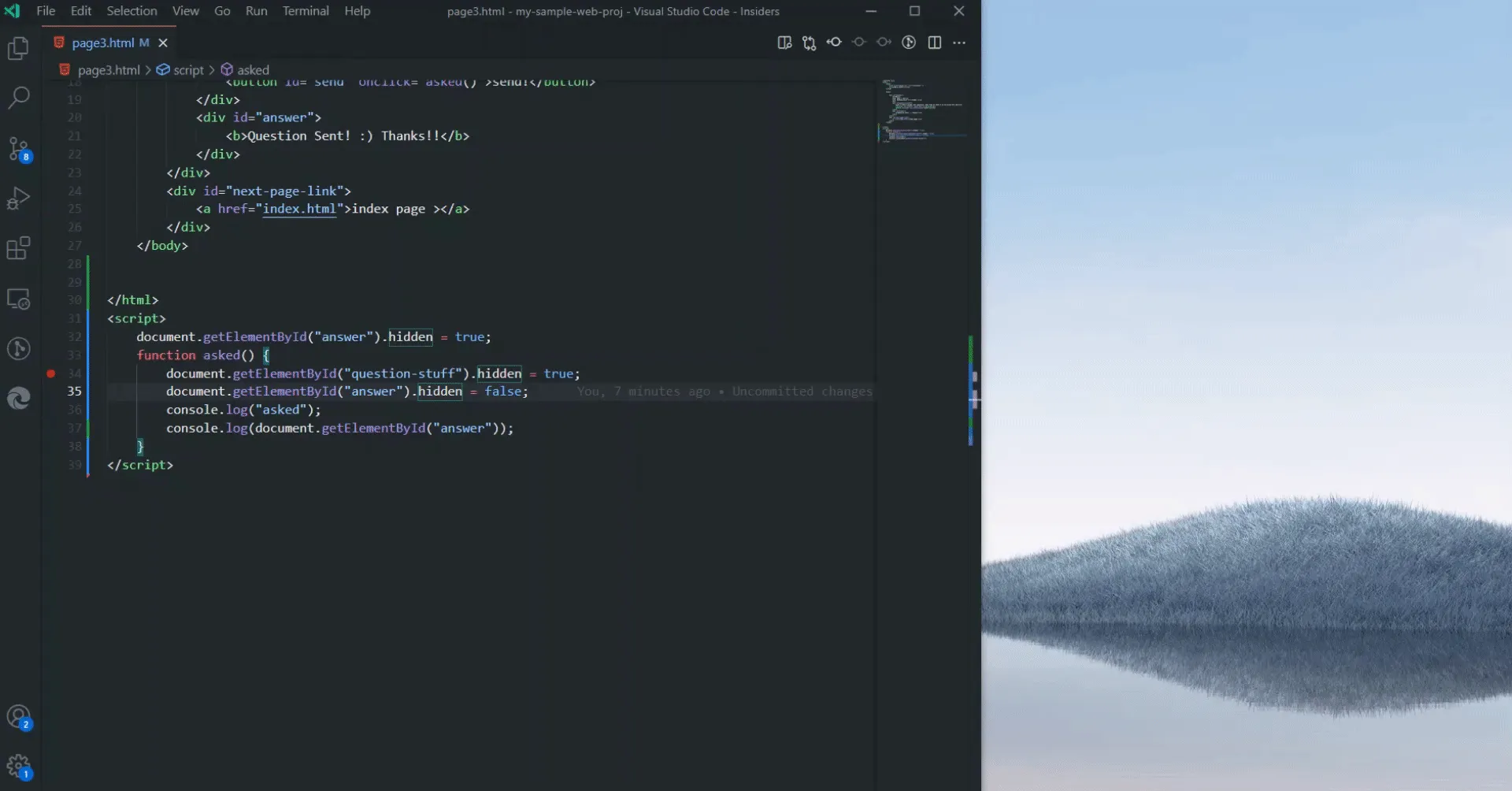Click the Explorer icon in the activity bar

(19, 48)
